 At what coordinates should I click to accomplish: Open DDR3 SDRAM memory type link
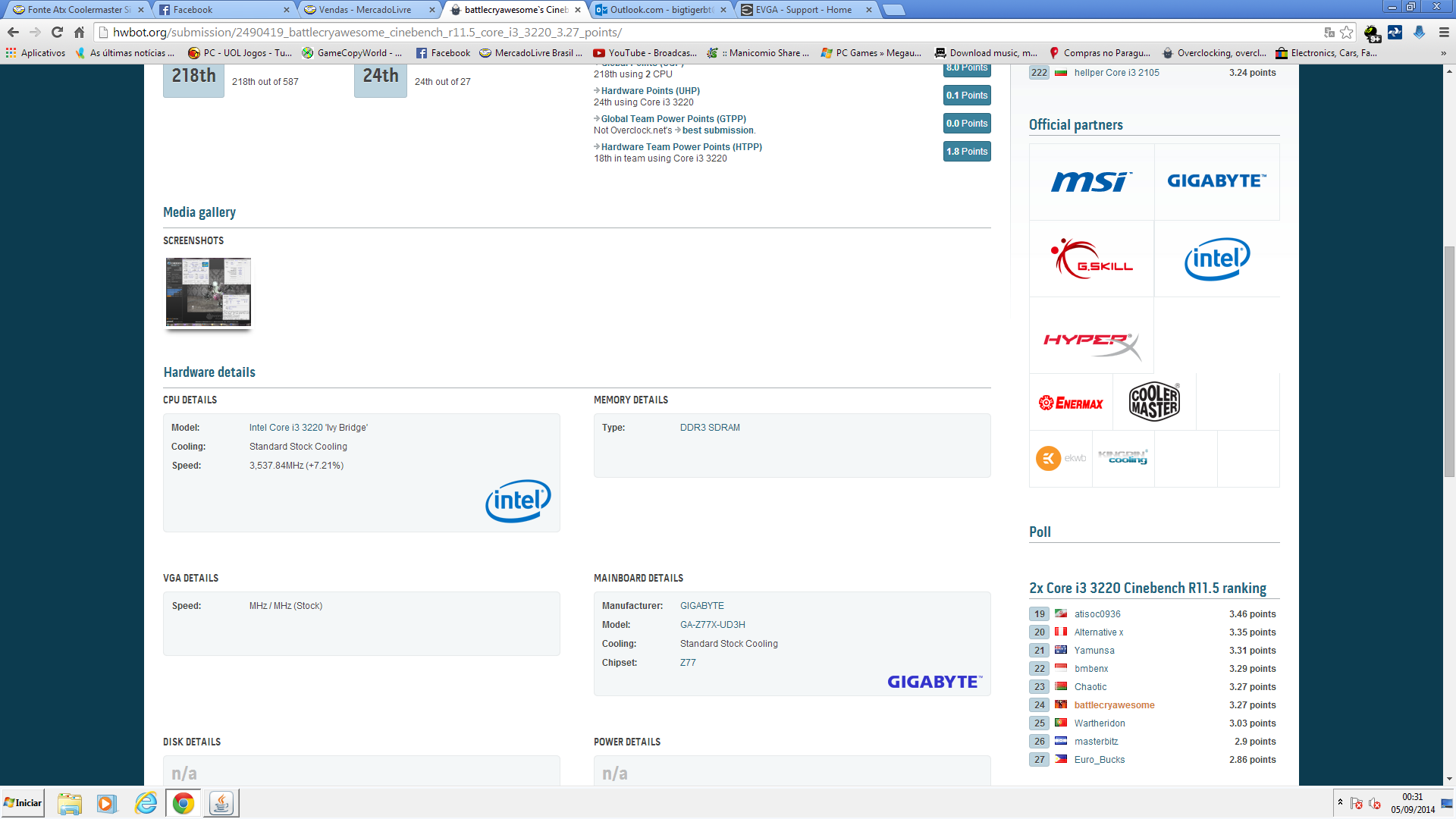[710, 428]
